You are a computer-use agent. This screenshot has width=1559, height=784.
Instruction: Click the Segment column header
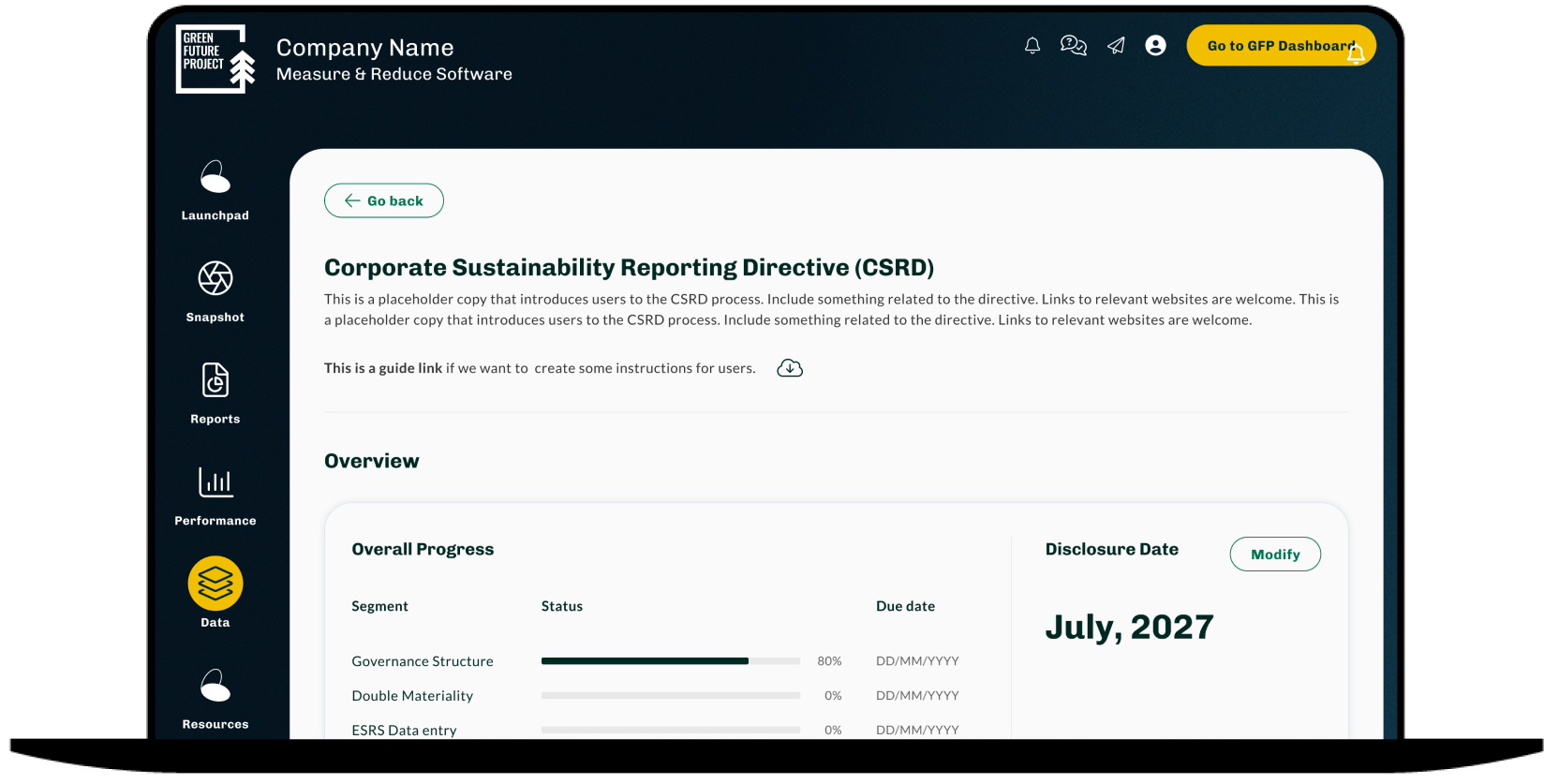379,606
